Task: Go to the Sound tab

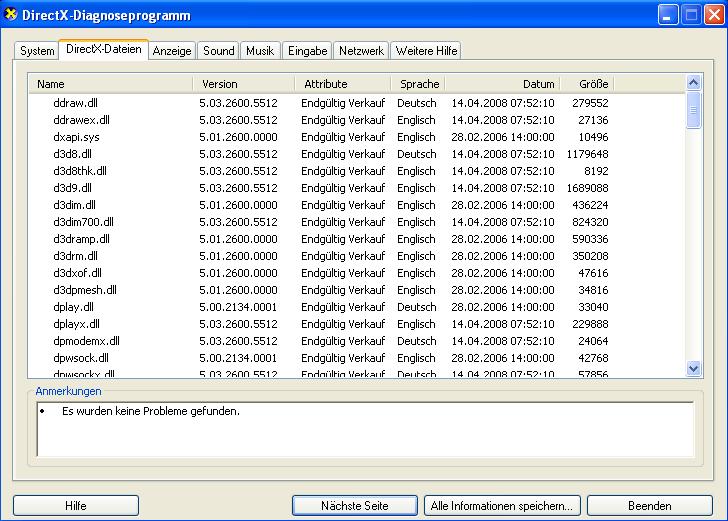Action: coord(218,51)
